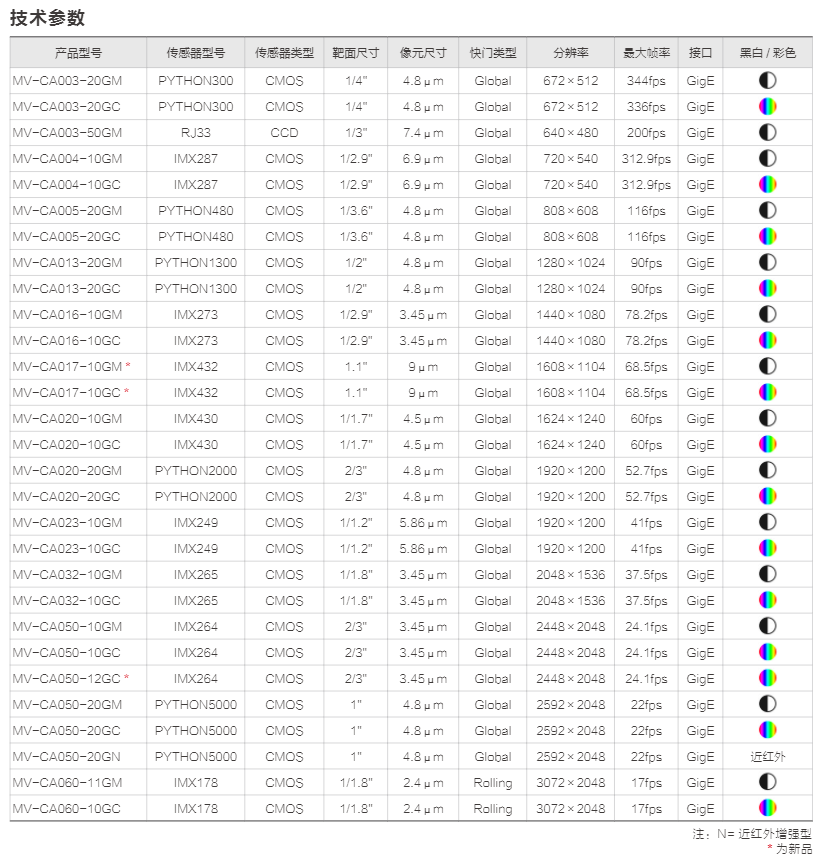Click the 近红外 label in MV-CA050-20GN row
Viewport: 822px width, 859px height.
[x=767, y=757]
